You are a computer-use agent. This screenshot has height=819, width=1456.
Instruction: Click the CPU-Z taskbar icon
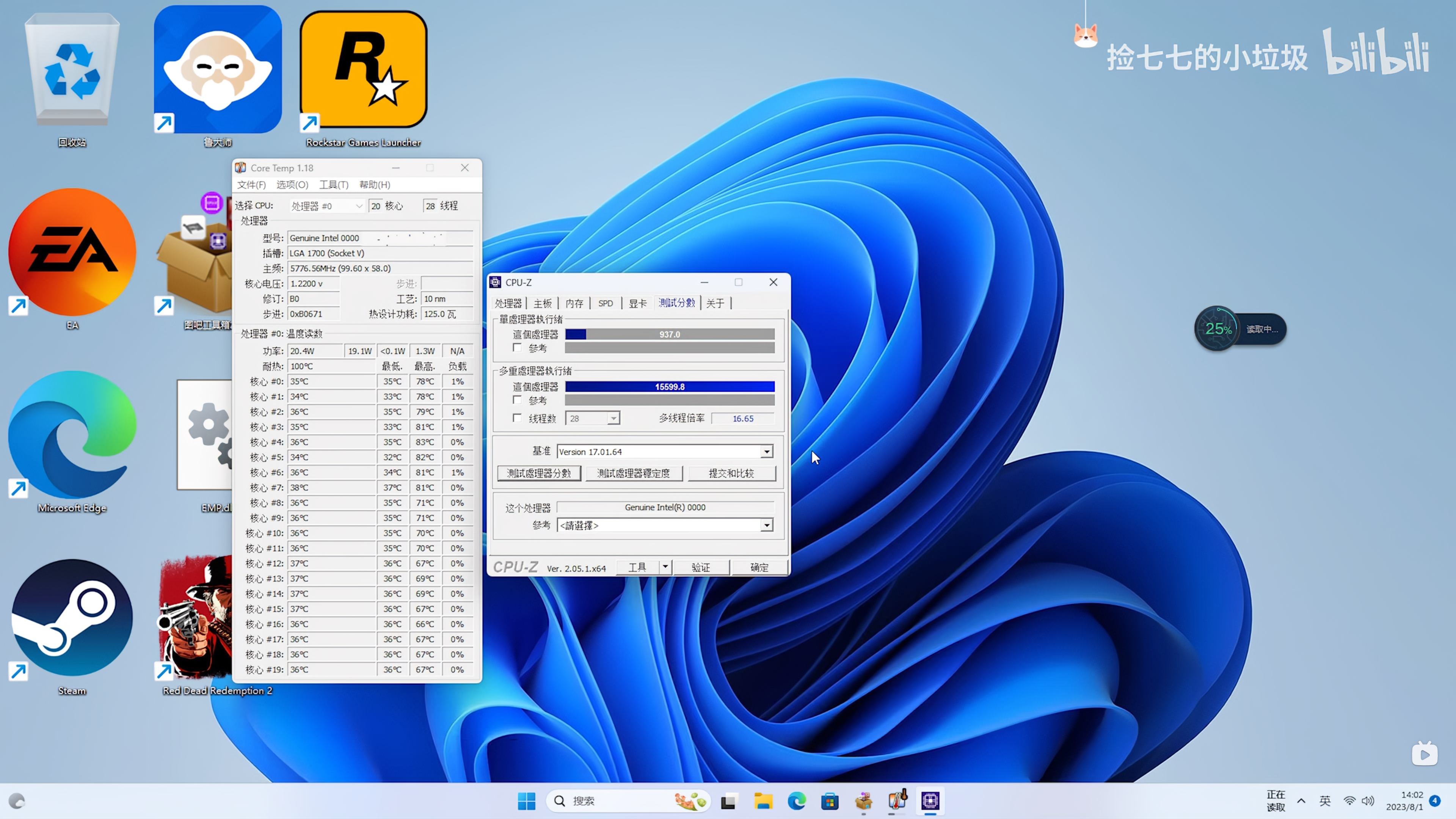(x=930, y=801)
